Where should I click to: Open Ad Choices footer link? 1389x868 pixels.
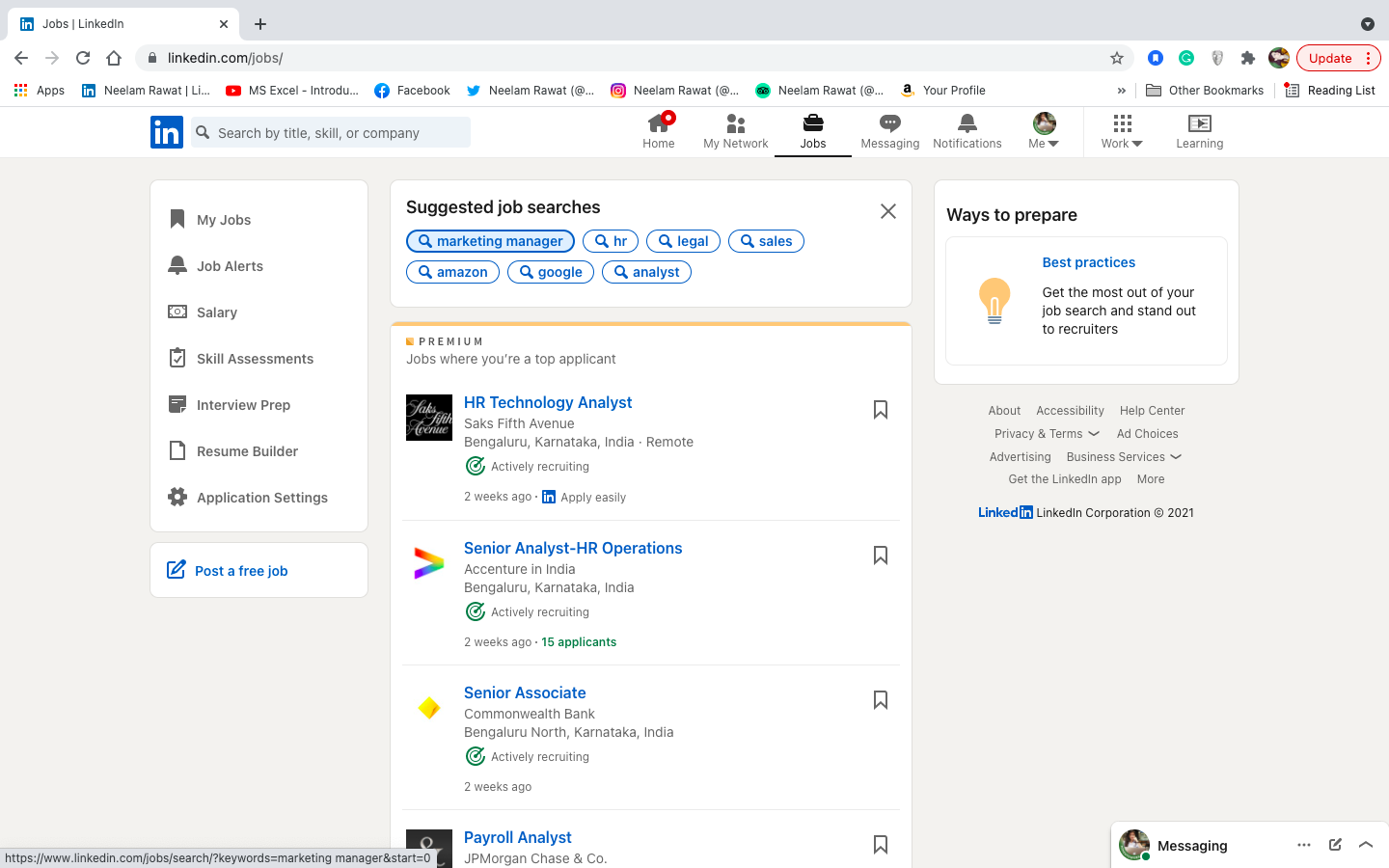[1147, 434]
